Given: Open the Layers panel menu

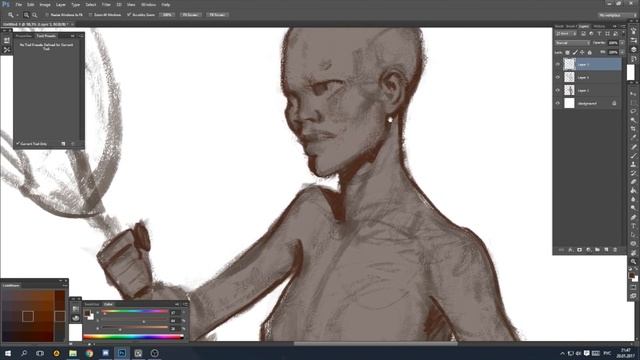Looking at the screenshot, I should (x=623, y=27).
